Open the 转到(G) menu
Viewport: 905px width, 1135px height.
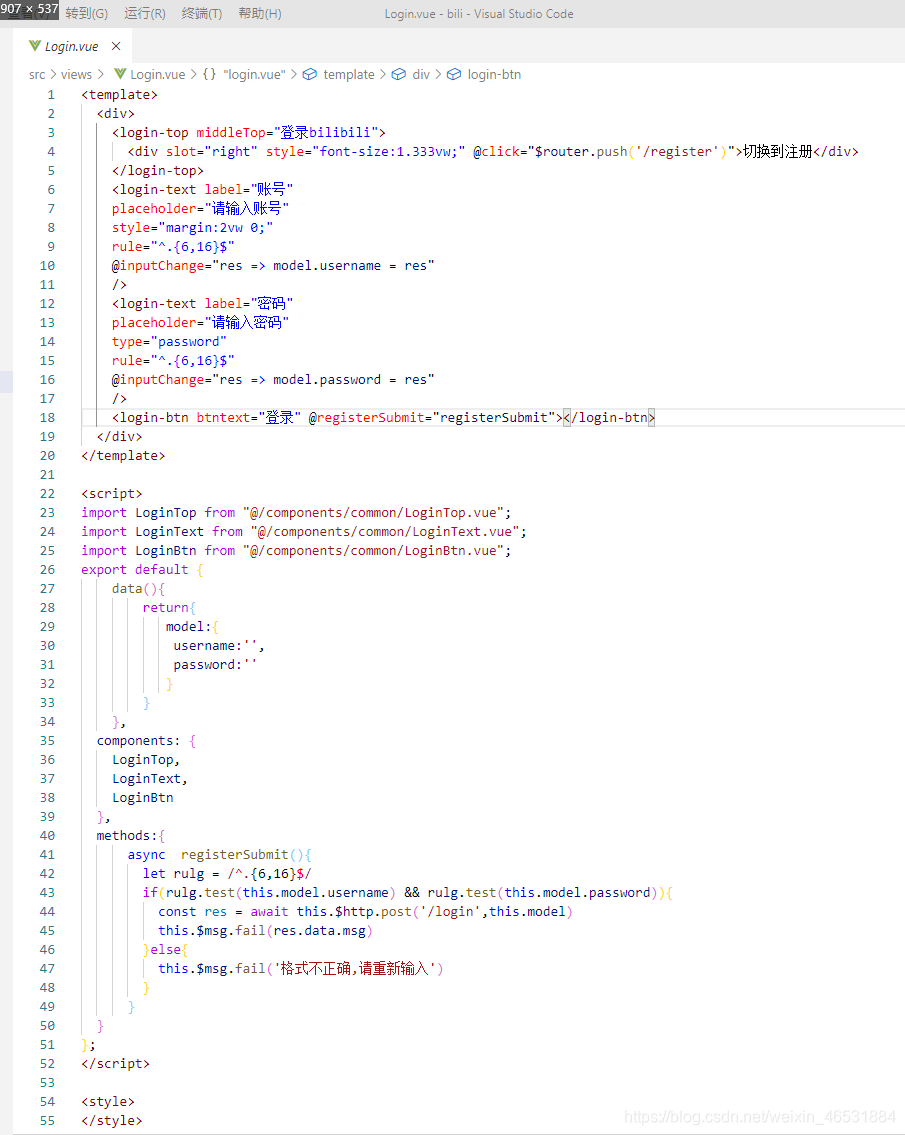coord(86,13)
